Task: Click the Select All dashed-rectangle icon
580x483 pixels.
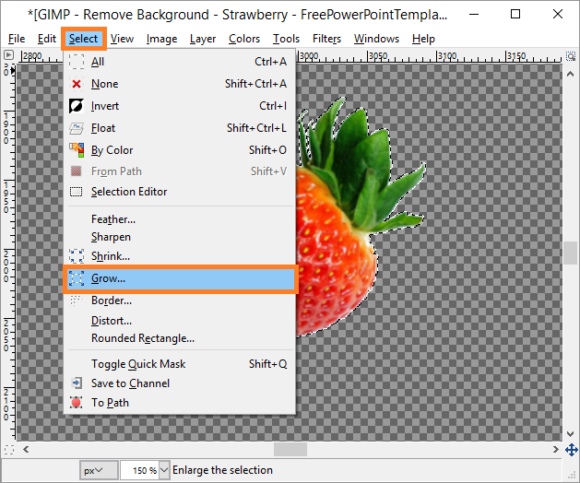Action: [77, 61]
